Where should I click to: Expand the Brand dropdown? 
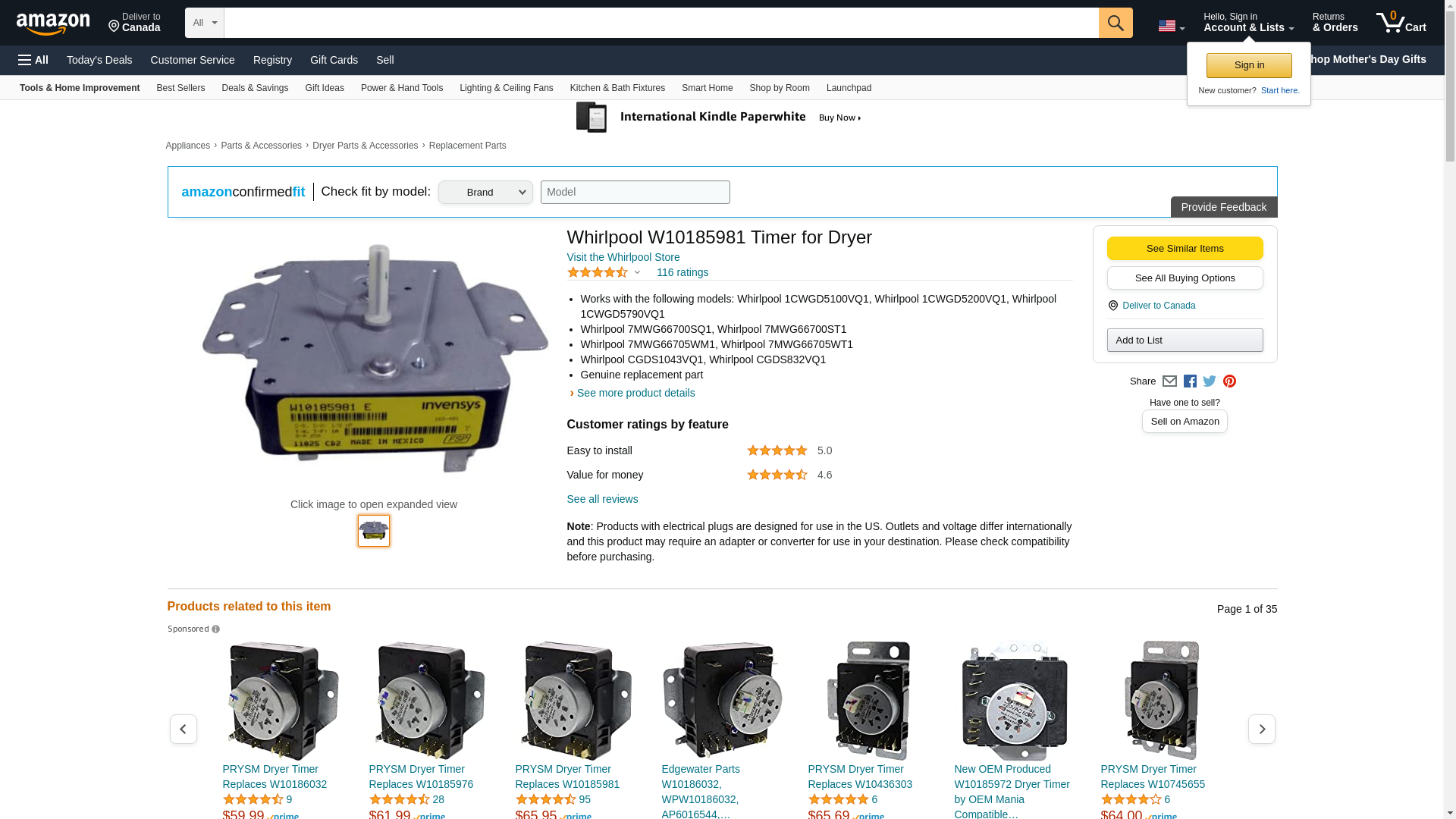coord(485,193)
